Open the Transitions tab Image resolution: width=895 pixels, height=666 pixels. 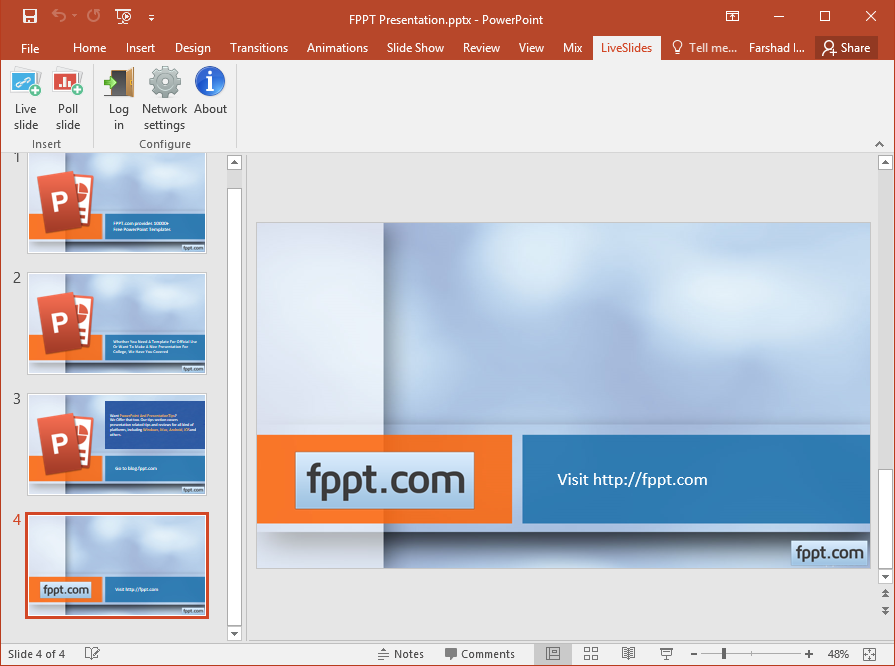[x=258, y=48]
